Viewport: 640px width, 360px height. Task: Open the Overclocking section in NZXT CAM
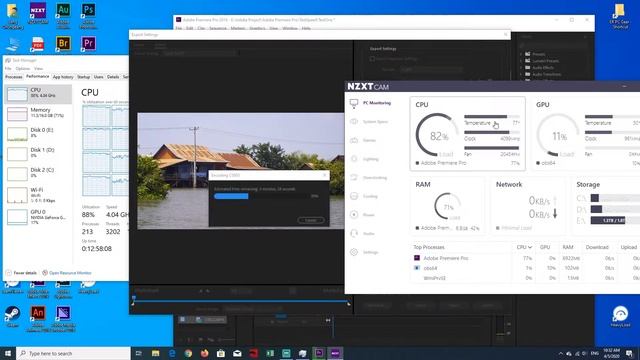tap(369, 178)
